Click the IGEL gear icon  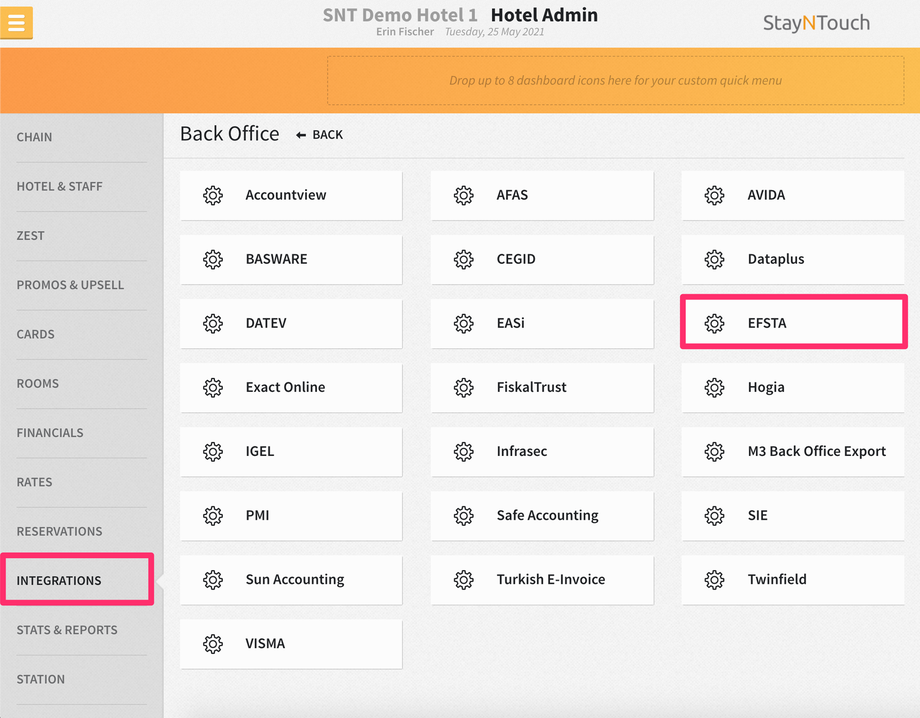(x=213, y=451)
